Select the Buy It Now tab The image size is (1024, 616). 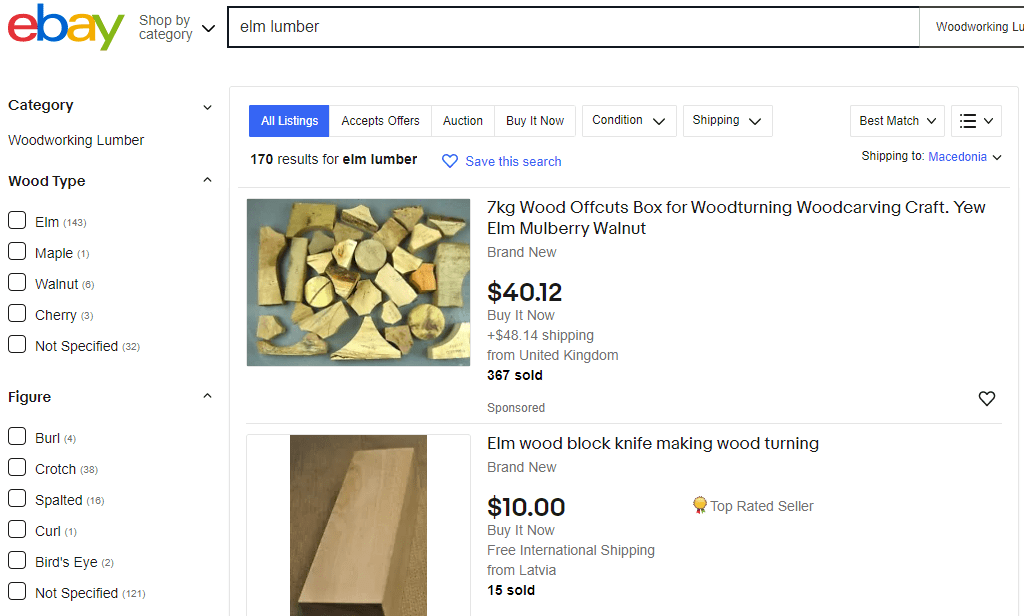[x=535, y=121]
